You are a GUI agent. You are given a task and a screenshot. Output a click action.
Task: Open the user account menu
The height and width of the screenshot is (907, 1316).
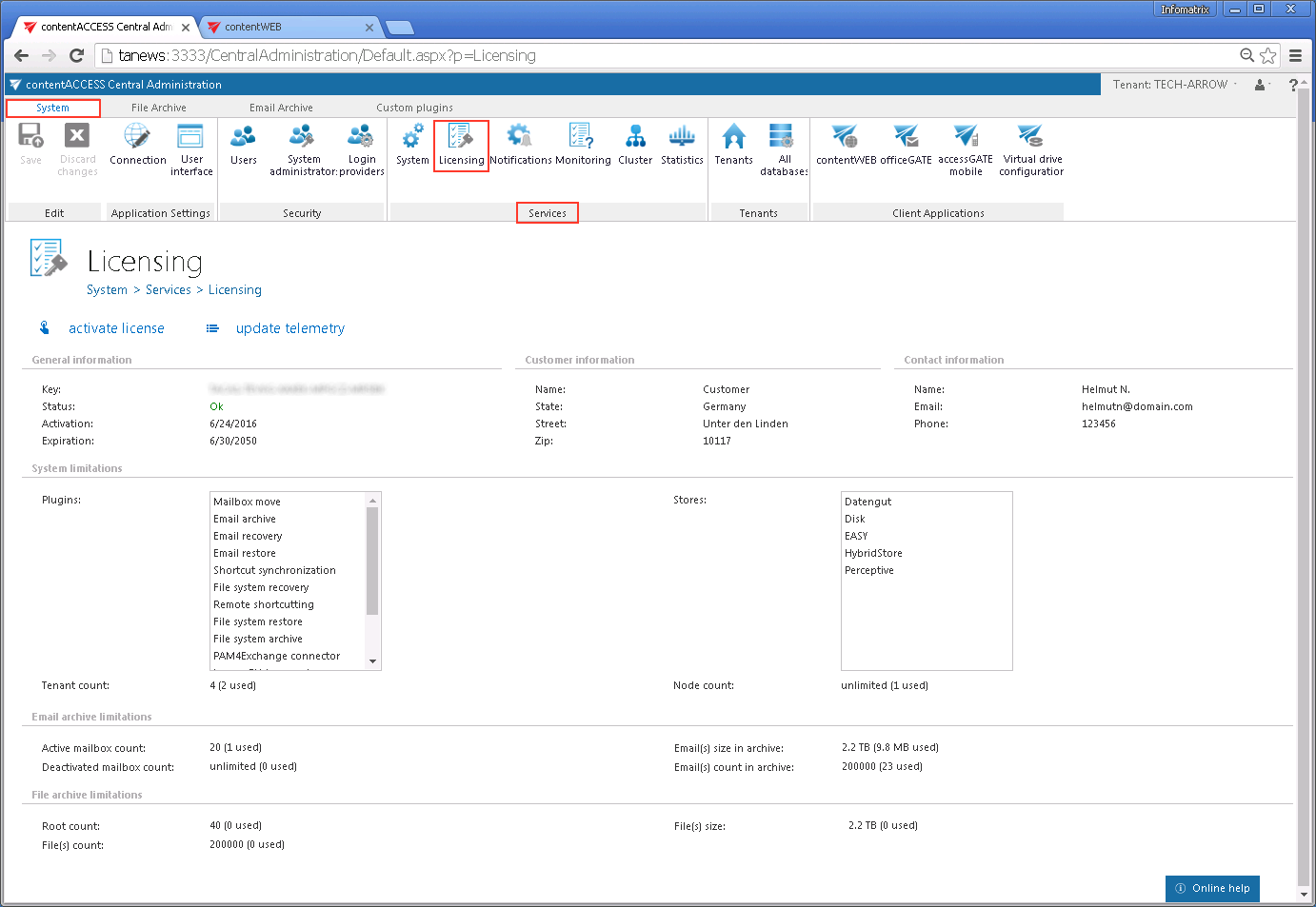coord(1262,85)
